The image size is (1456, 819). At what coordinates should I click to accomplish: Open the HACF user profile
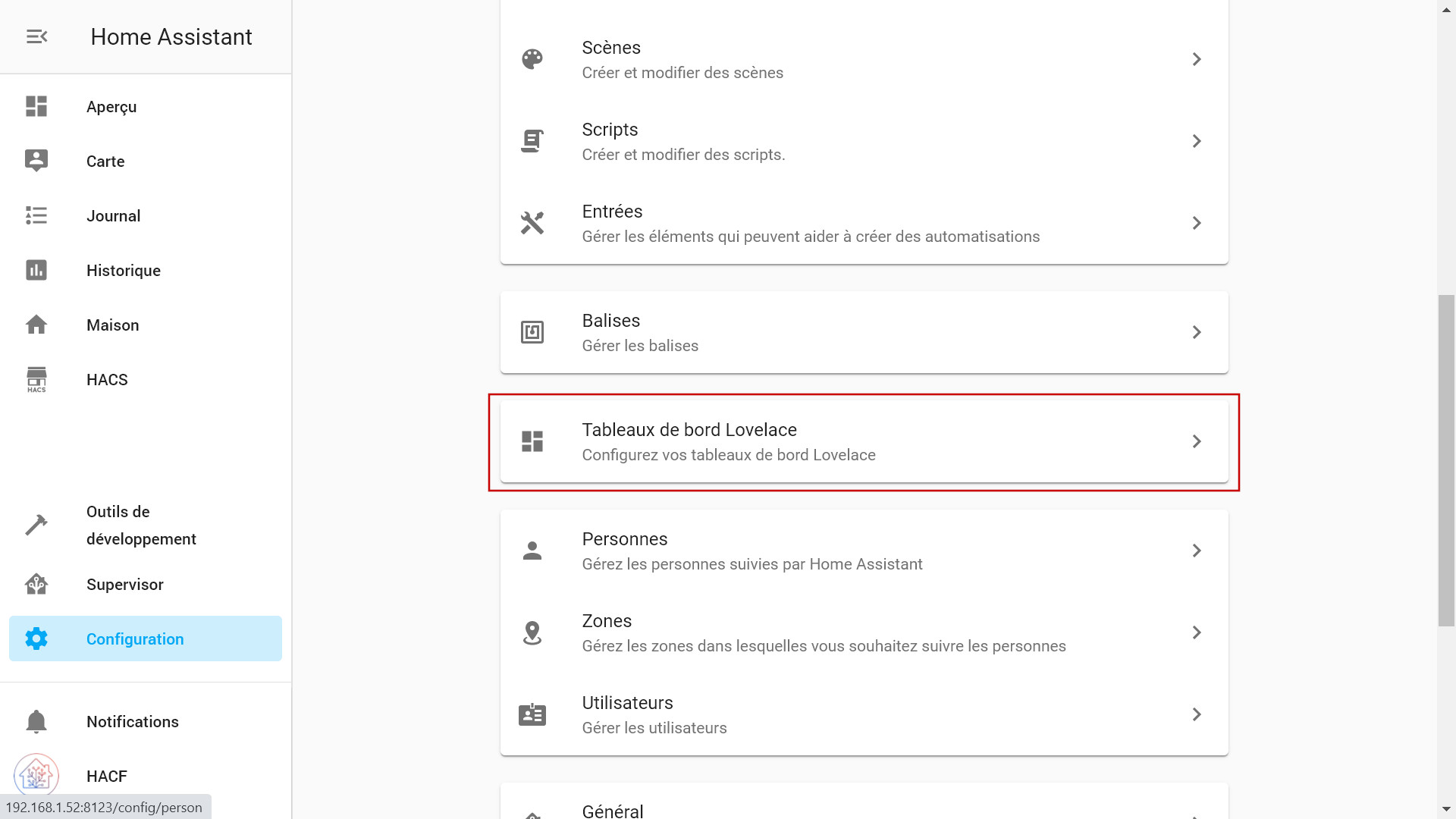click(146, 776)
